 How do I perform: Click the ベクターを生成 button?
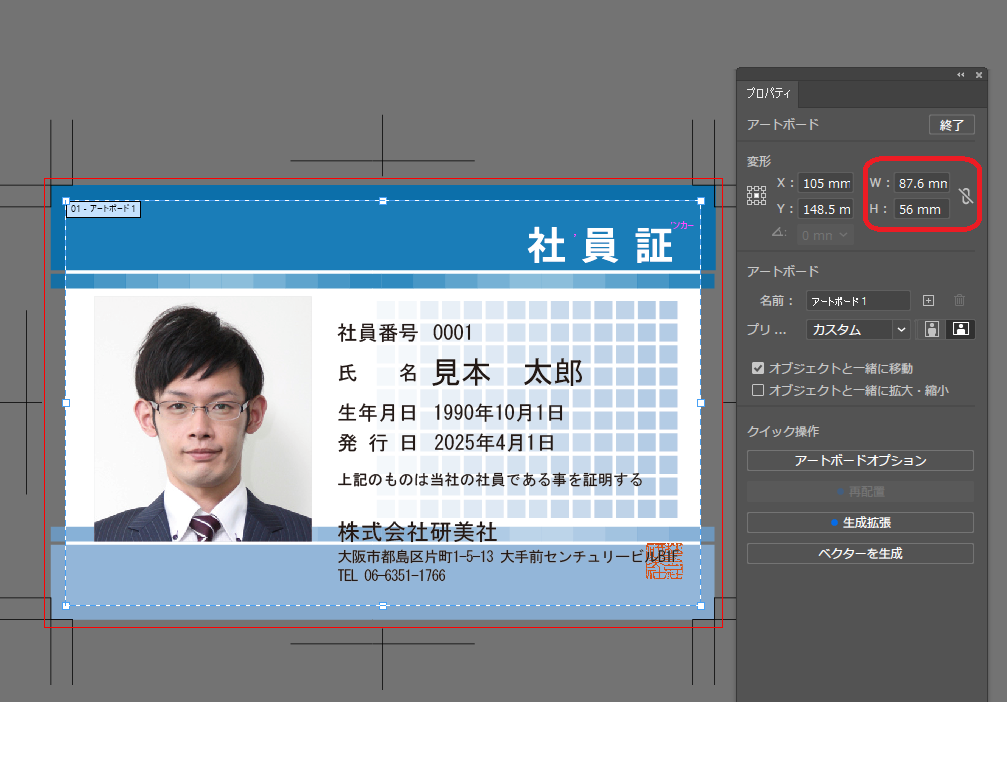(858, 552)
